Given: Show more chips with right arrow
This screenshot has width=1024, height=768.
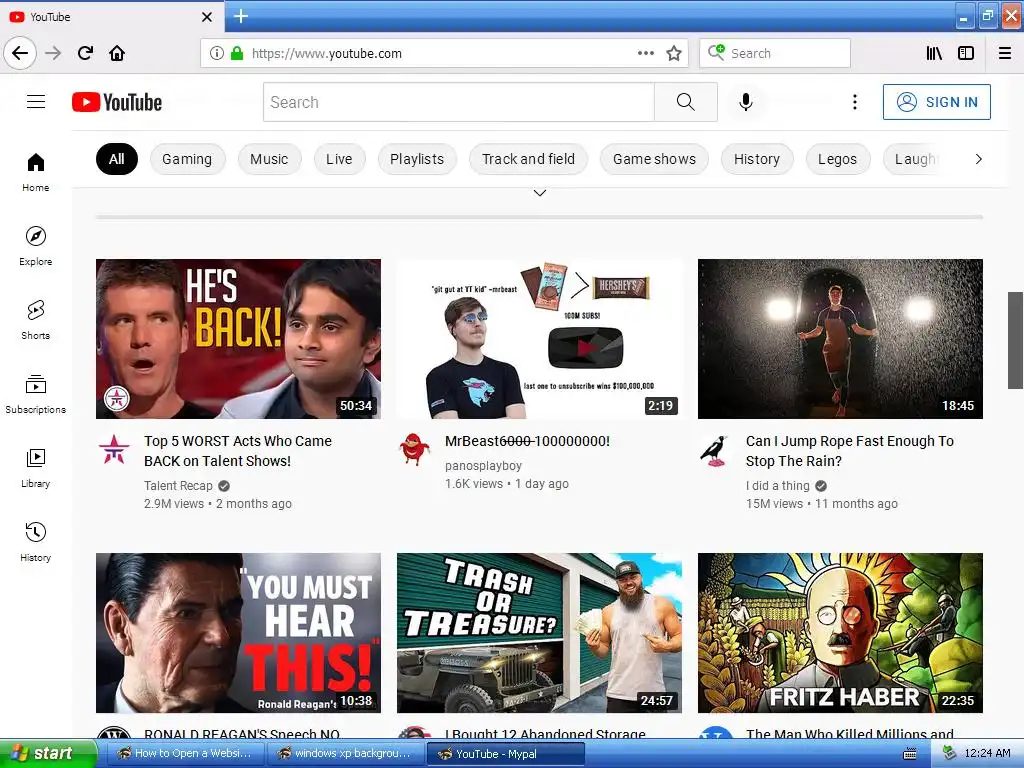Looking at the screenshot, I should pos(978,159).
